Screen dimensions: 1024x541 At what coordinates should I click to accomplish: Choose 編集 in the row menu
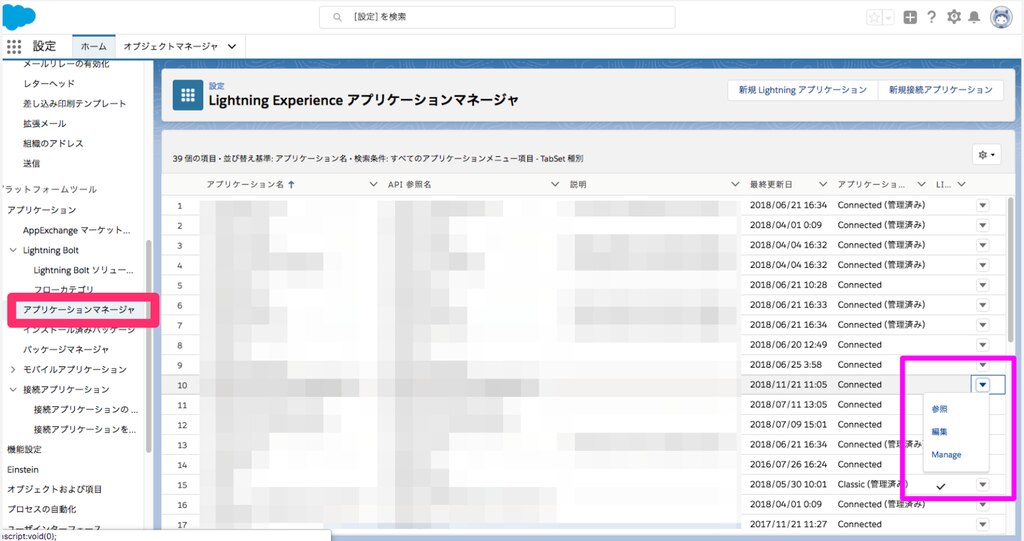click(x=939, y=432)
